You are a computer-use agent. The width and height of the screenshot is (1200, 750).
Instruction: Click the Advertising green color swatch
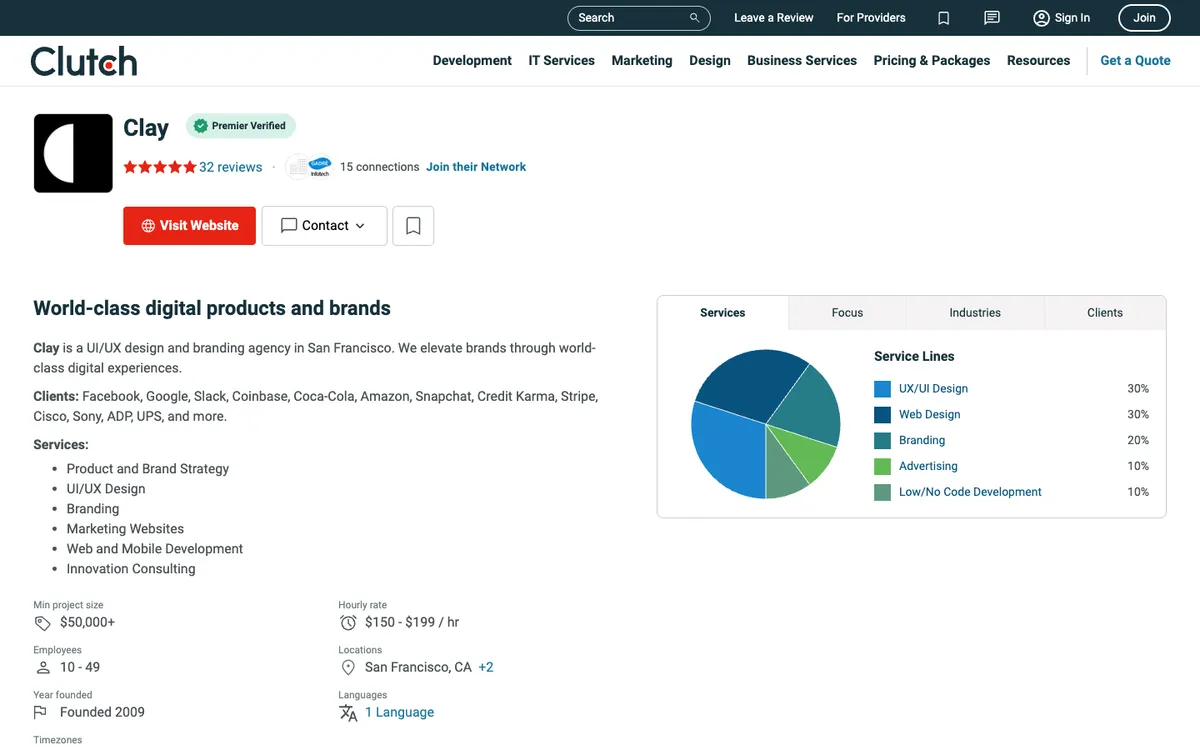882,467
